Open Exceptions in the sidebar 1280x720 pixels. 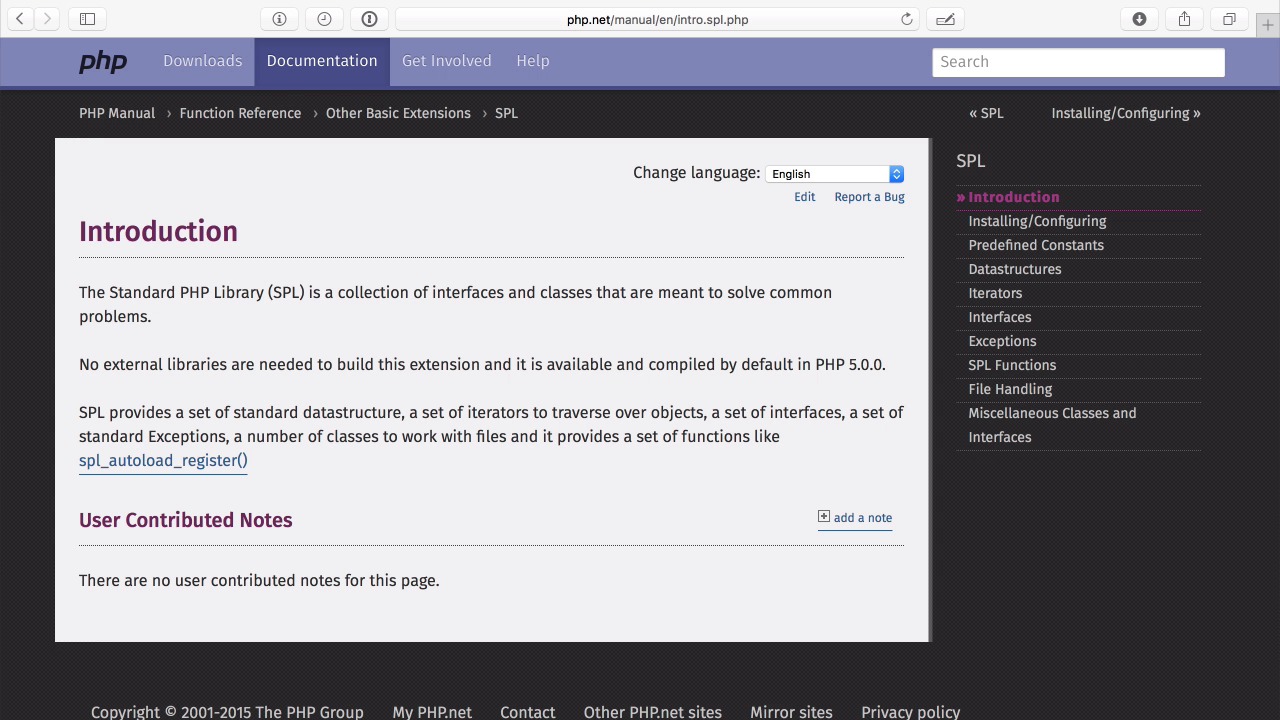point(1002,341)
